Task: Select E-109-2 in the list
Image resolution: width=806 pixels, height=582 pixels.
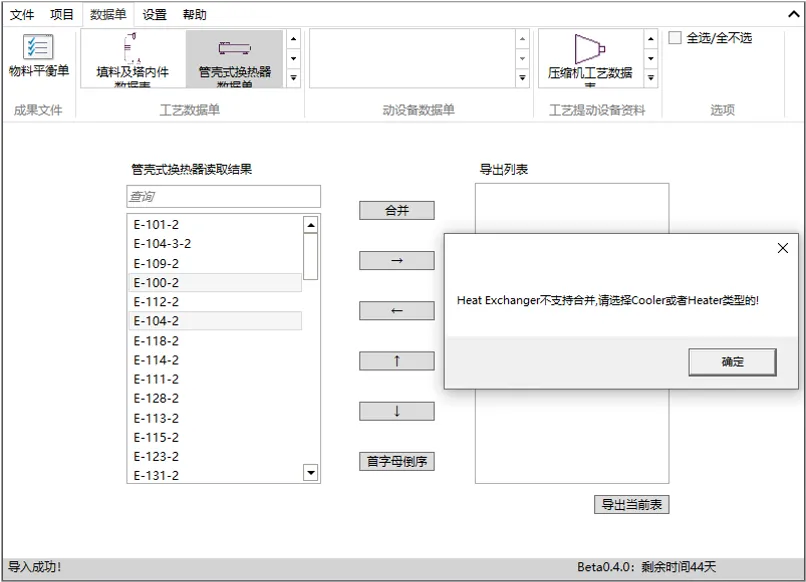Action: (x=215, y=263)
